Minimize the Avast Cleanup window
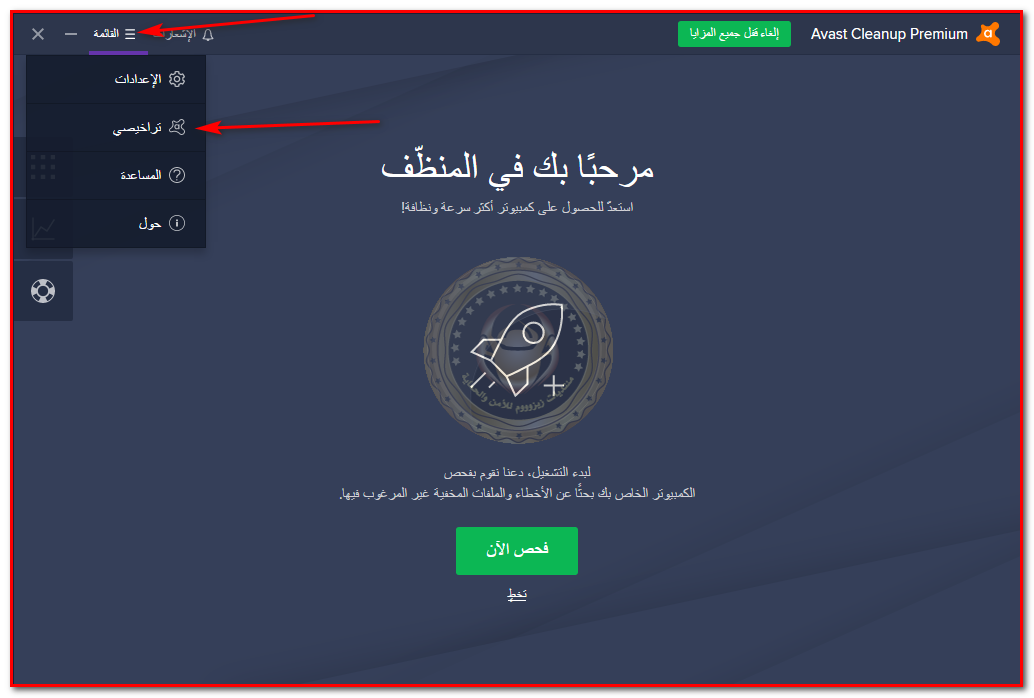 tap(71, 34)
